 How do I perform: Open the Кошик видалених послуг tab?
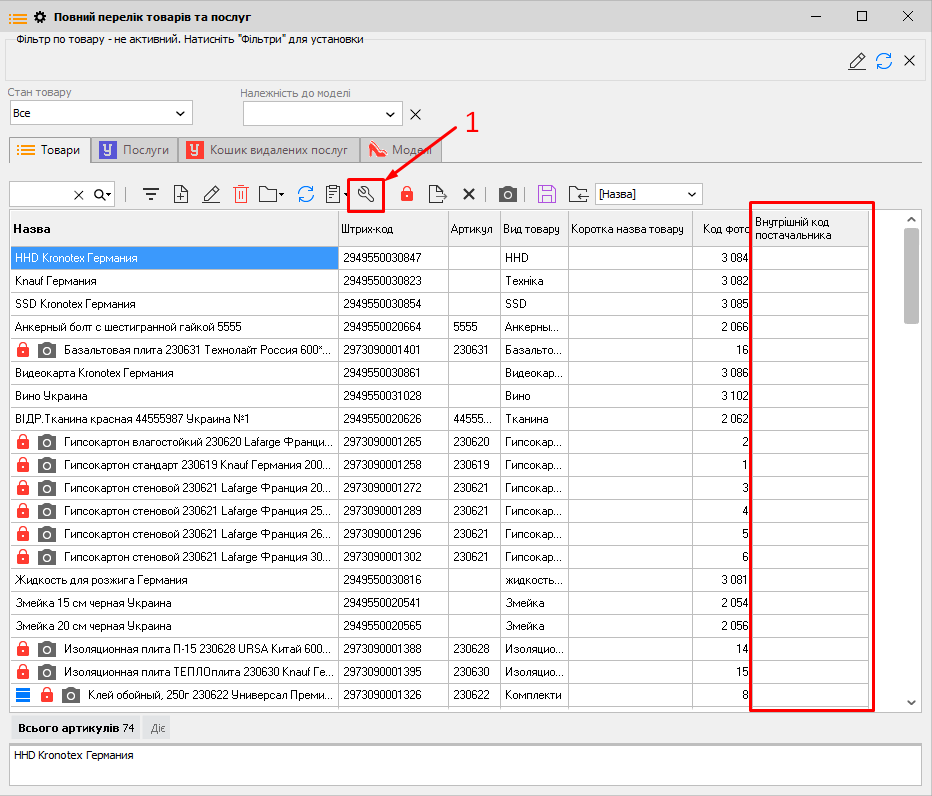pos(269,150)
